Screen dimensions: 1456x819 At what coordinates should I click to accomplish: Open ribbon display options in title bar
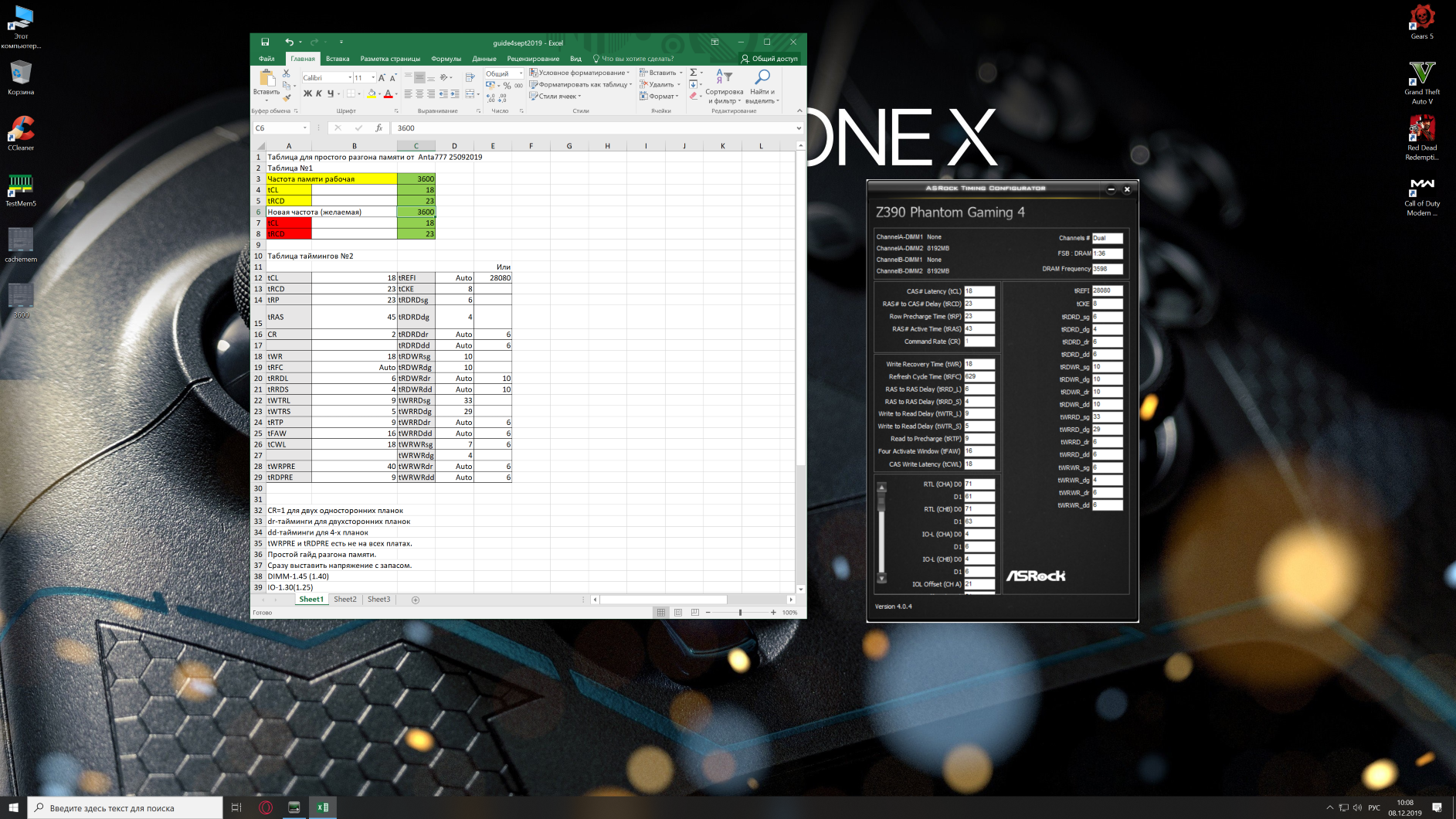click(x=714, y=42)
